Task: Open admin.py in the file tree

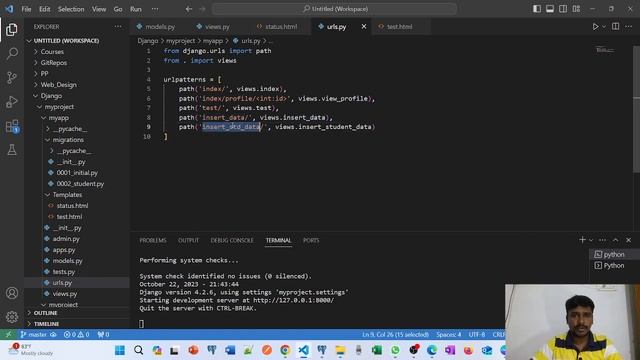Action: pyautogui.click(x=66, y=239)
